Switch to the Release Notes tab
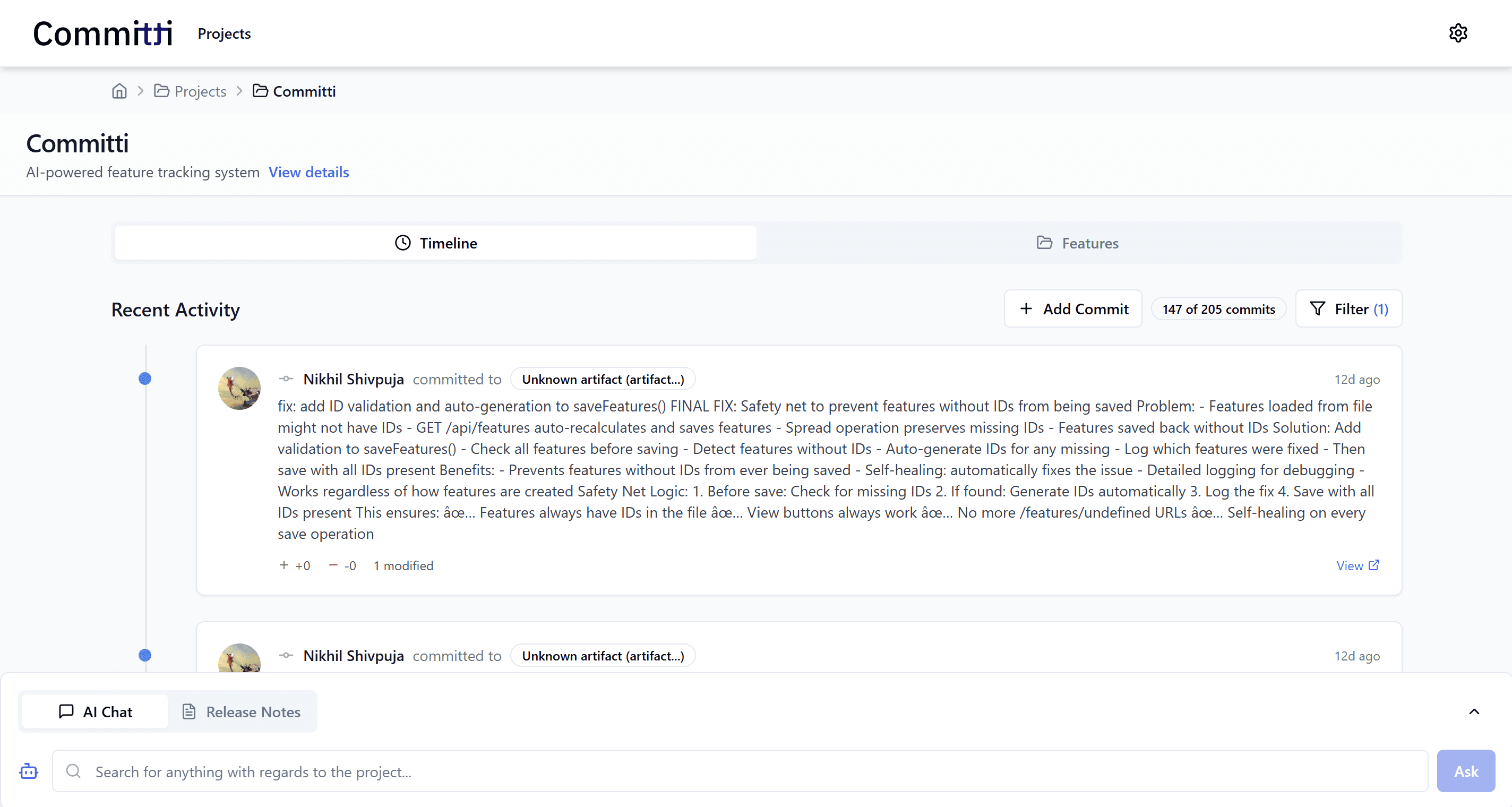Viewport: 1512px width, 807px height. pos(241,712)
